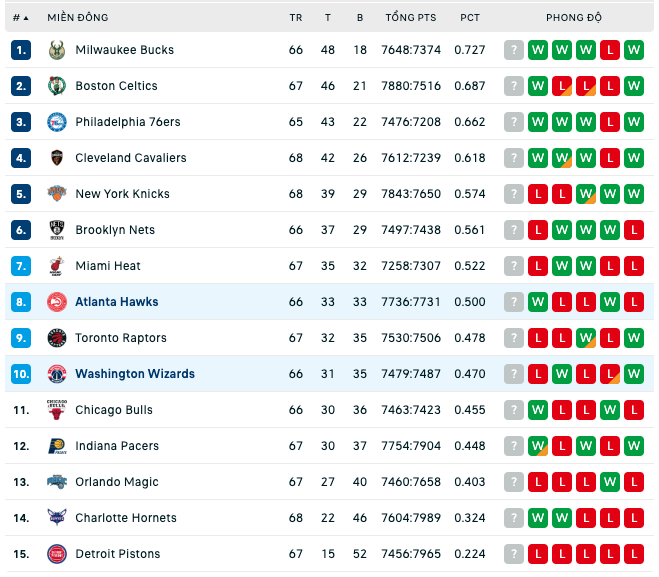Open Orlando Magic lone W form badge
Image resolution: width=659 pixels, height=577 pixels.
[x=610, y=482]
